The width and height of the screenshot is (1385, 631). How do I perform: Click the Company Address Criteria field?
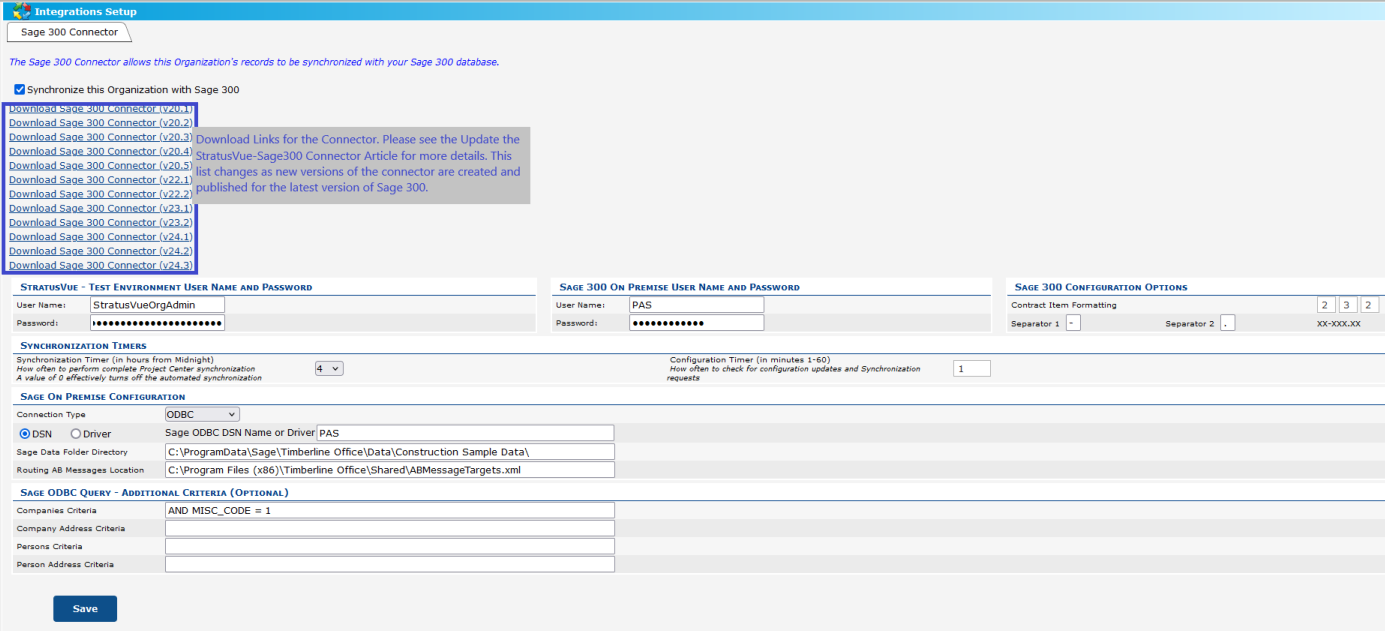click(390, 528)
